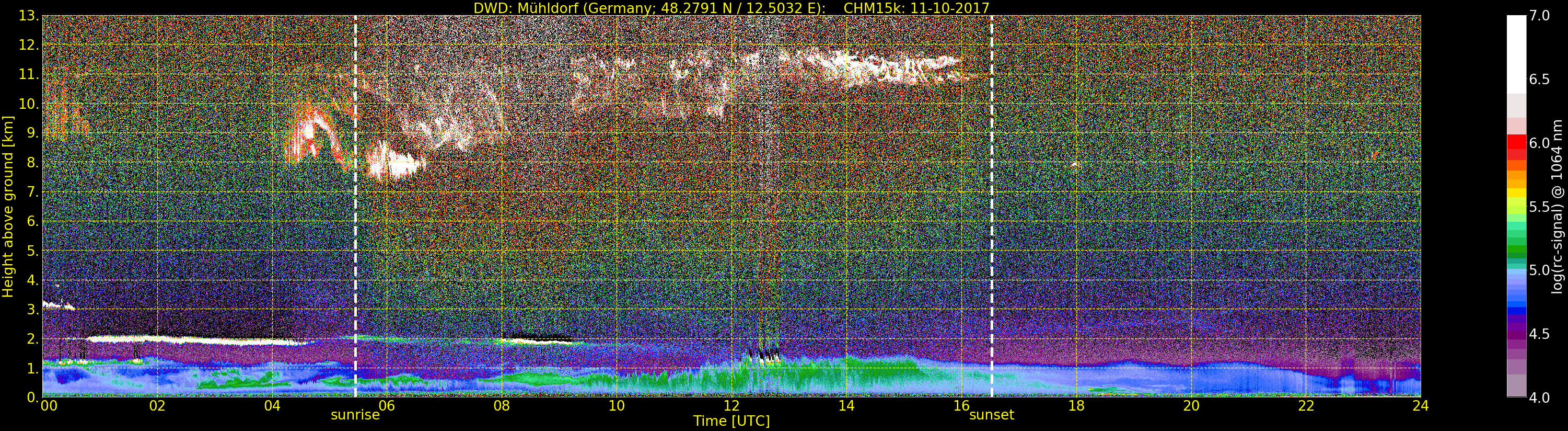Click the "Time [UTC]" axis label
Screen dimensions: 1568x431
731,421
